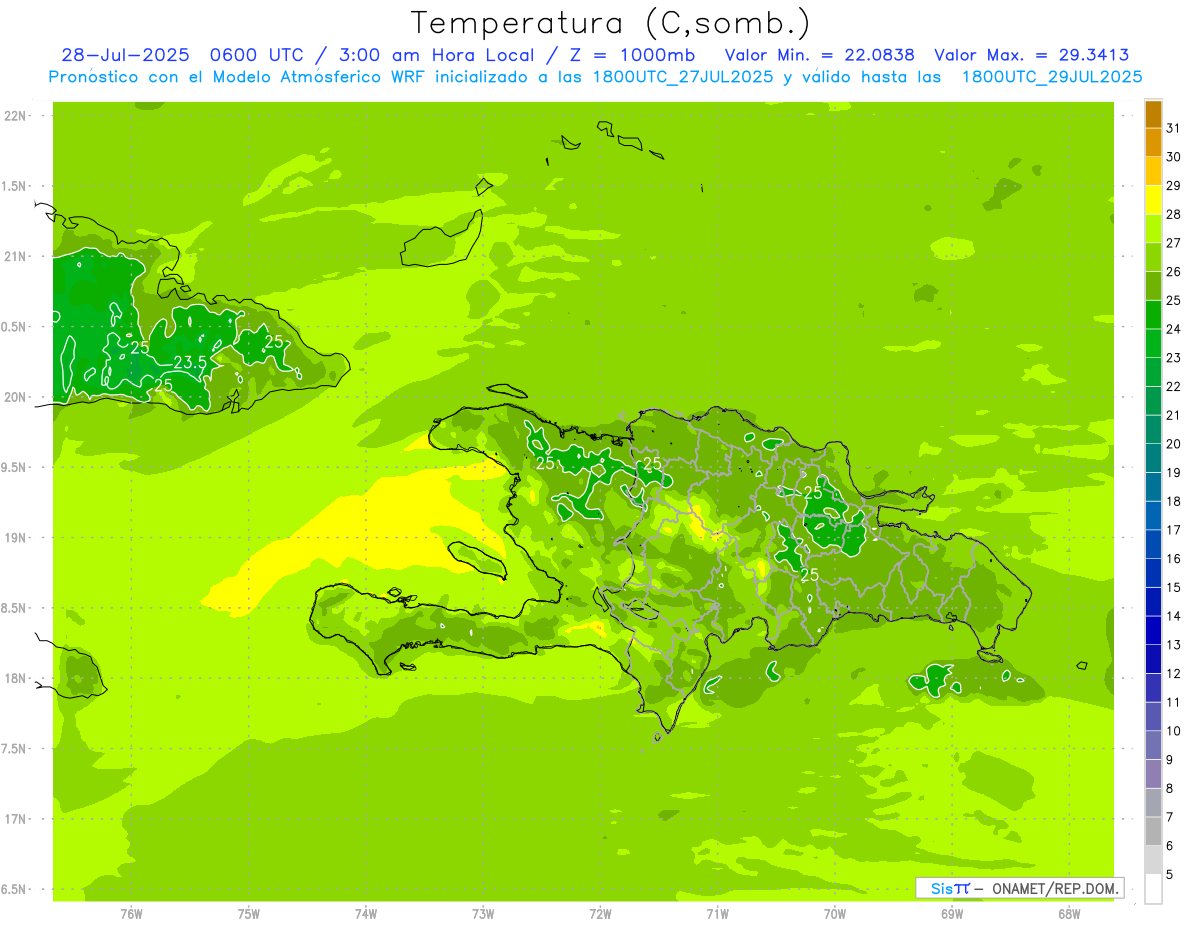Image resolution: width=1200 pixels, height=927 pixels.
Task: Select the "Valor Max. = 29.3413" value
Action: click(x=1031, y=55)
